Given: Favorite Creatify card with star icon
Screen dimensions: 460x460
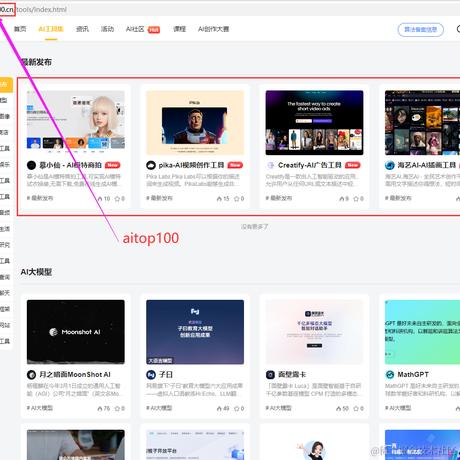Looking at the screenshot, I should click(356, 199).
